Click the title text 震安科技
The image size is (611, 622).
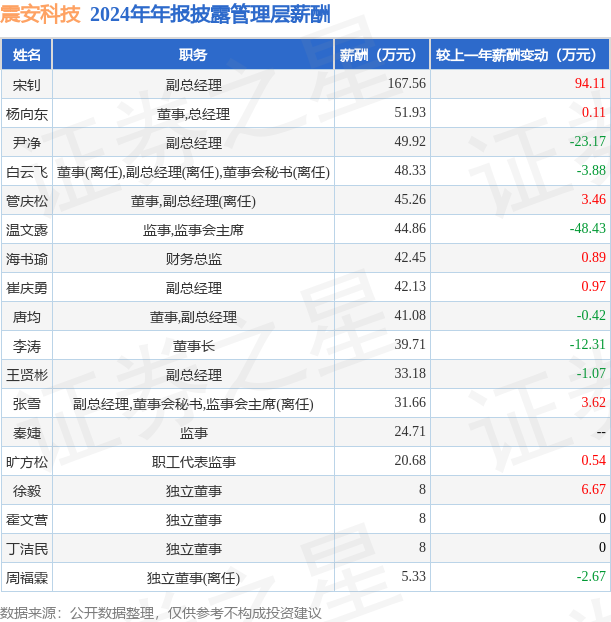point(40,15)
